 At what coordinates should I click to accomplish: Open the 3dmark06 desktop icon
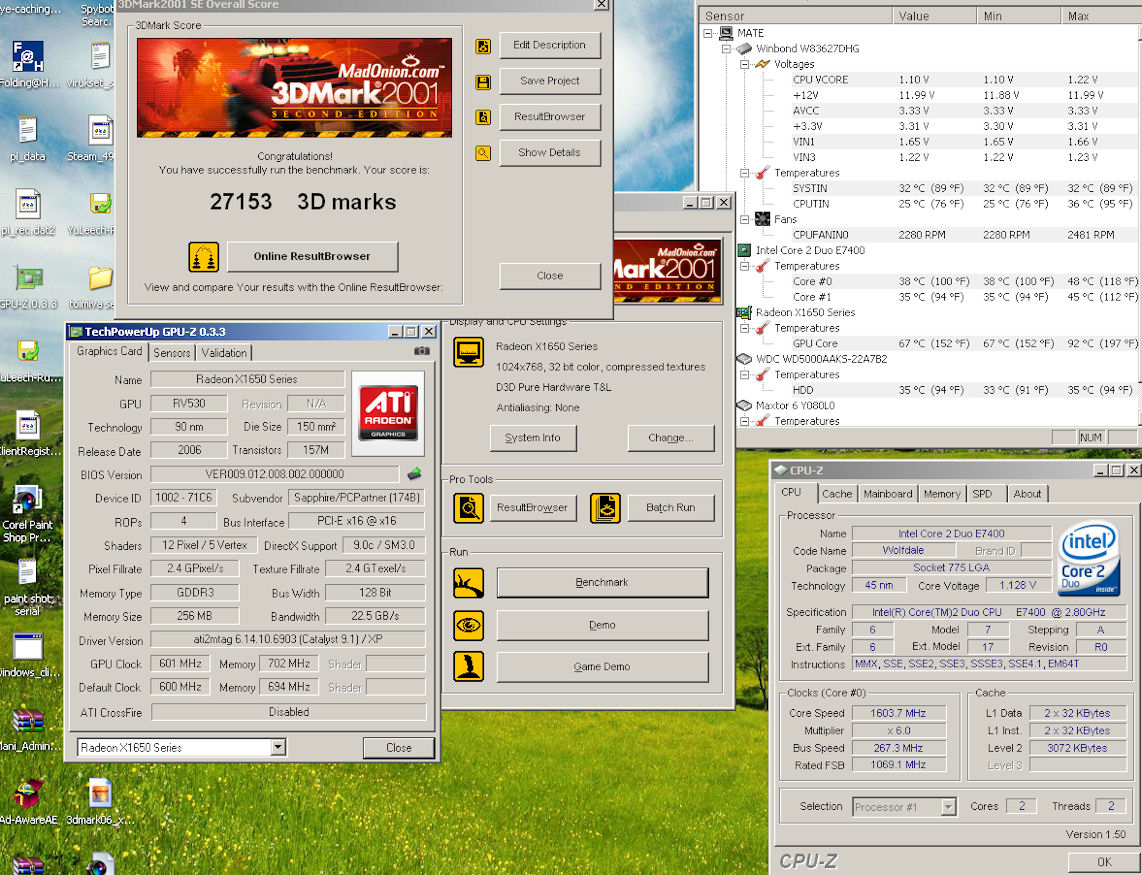(100, 793)
